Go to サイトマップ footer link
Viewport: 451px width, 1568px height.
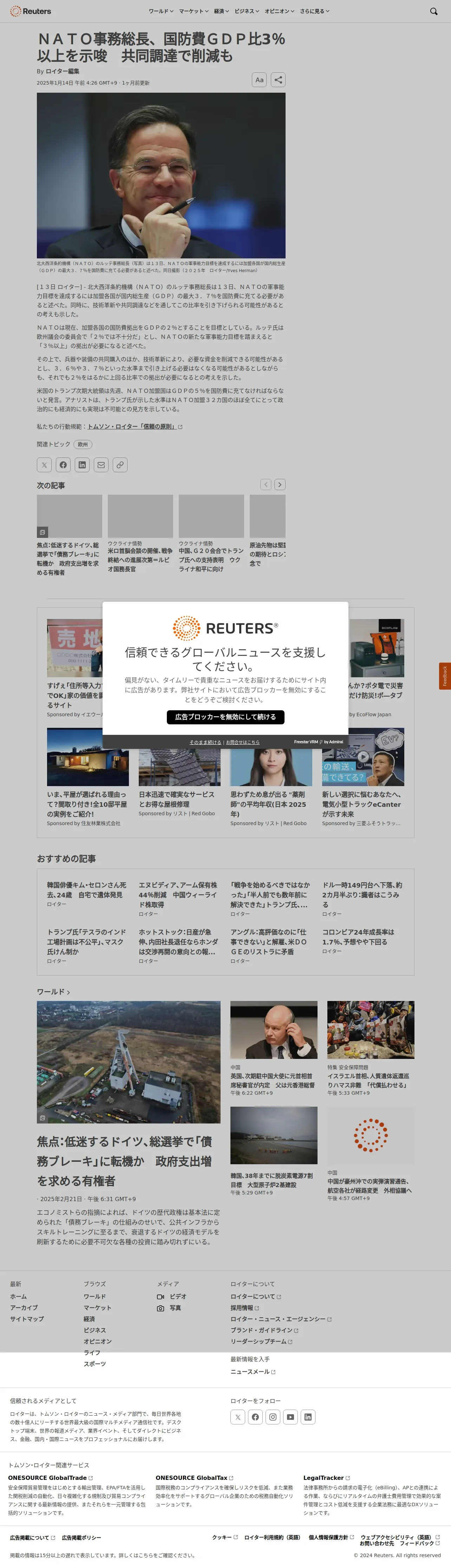(x=27, y=1319)
